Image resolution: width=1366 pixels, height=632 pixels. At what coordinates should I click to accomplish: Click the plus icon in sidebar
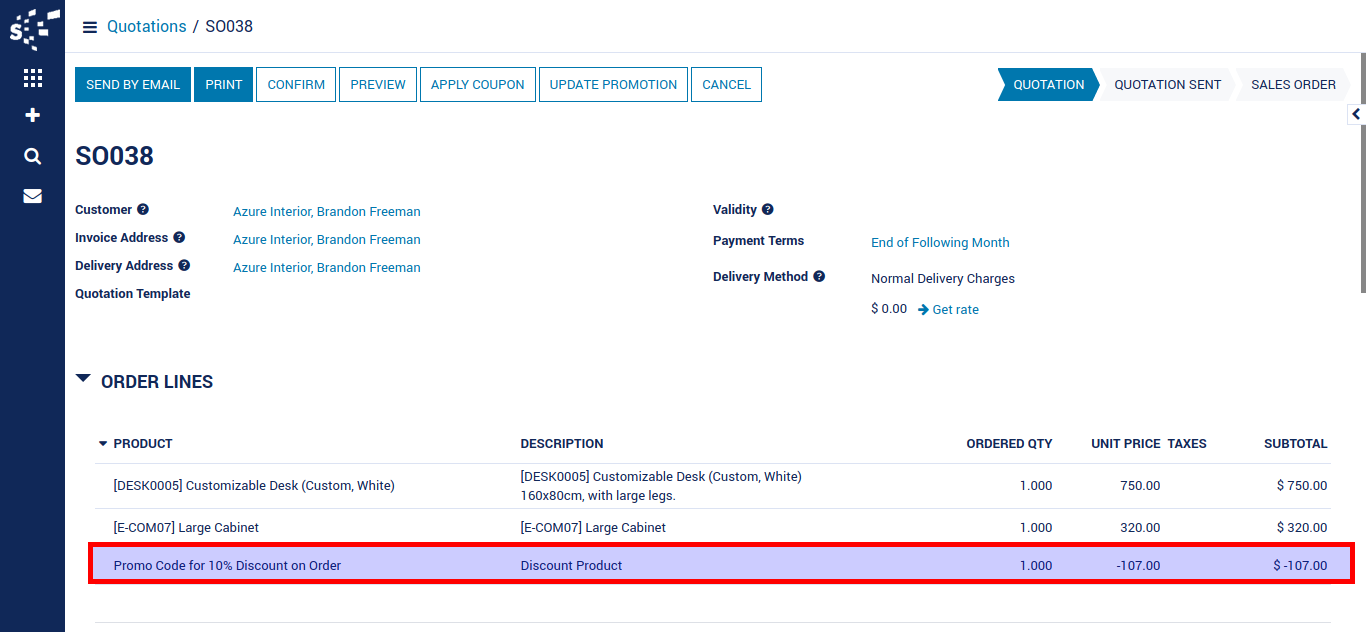click(x=32, y=115)
